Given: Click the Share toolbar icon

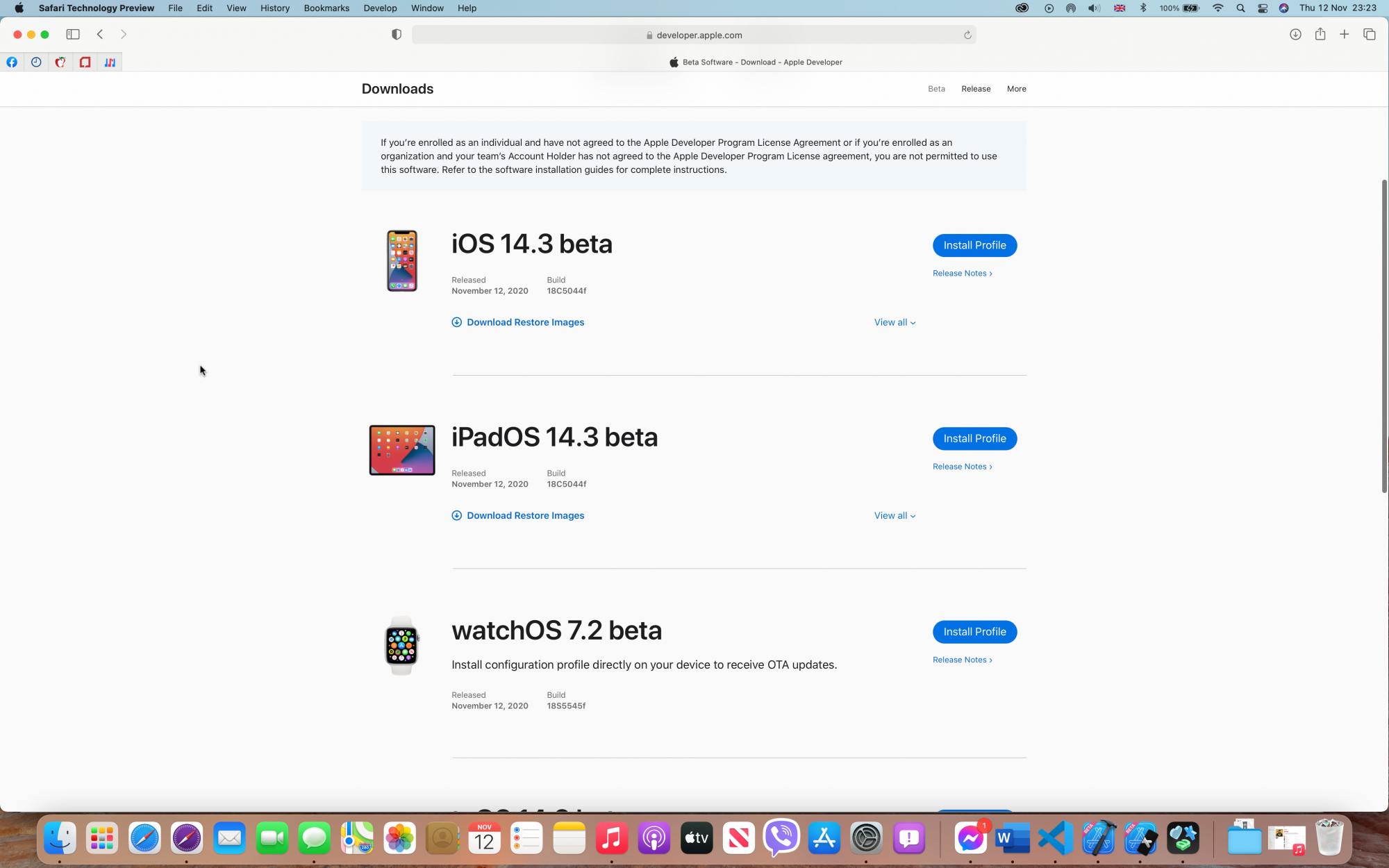Looking at the screenshot, I should coord(1320,34).
